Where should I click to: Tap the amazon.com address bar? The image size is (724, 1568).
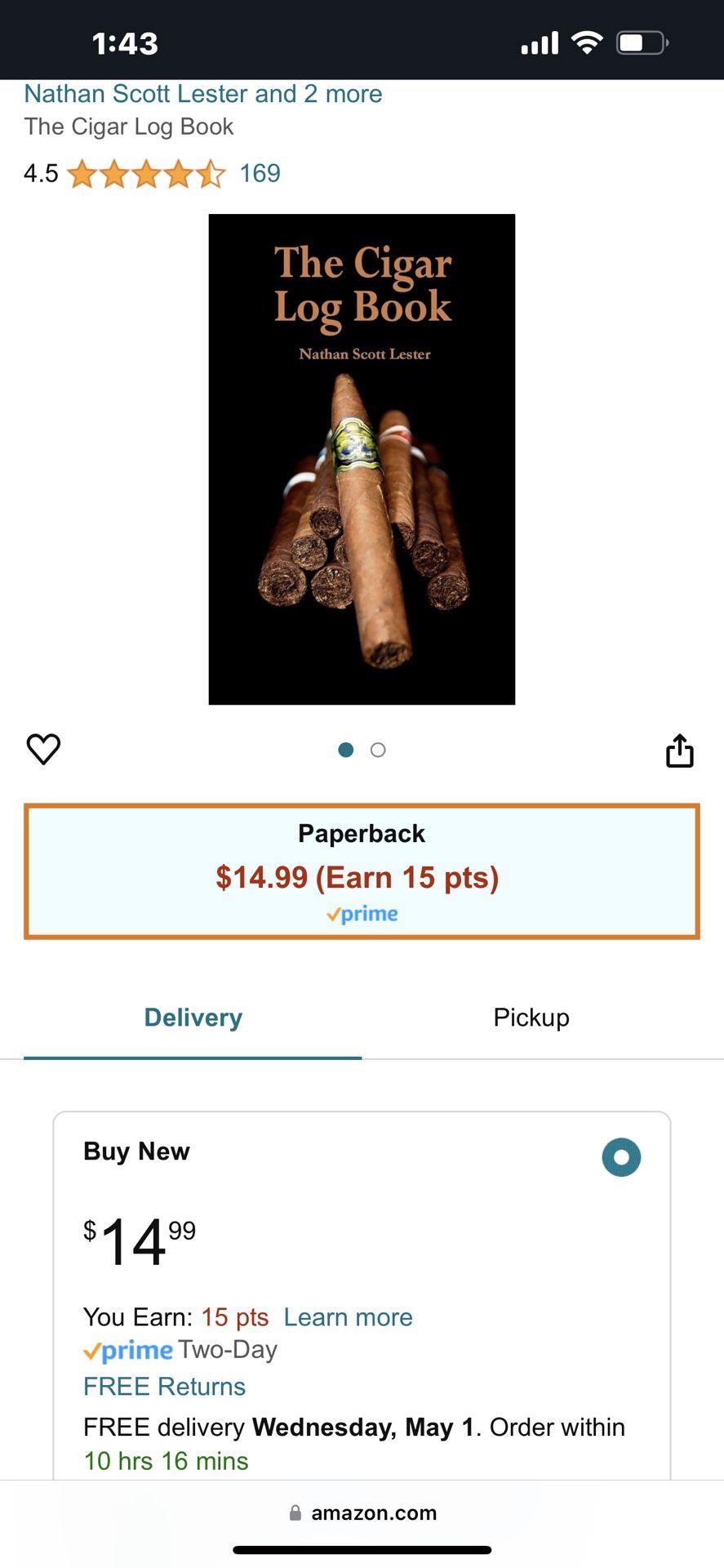[362, 1512]
